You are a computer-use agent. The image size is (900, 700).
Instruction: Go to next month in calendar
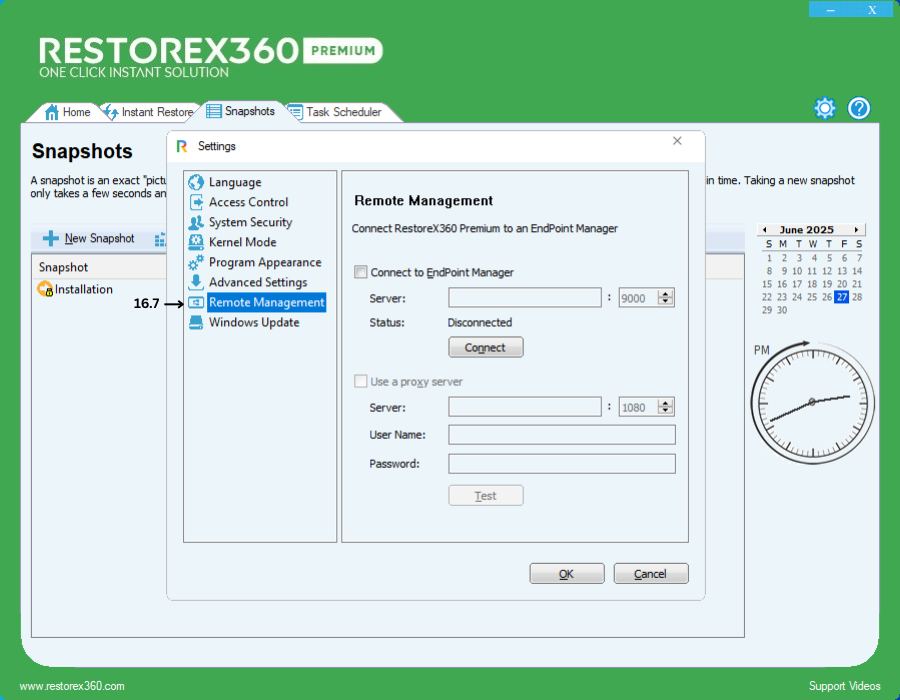856,230
